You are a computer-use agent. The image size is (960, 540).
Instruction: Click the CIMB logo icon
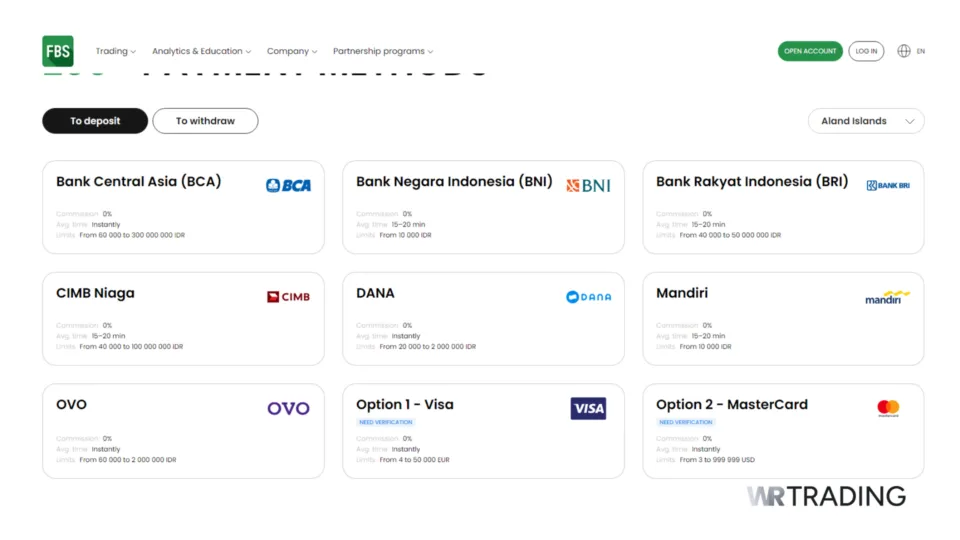click(288, 297)
